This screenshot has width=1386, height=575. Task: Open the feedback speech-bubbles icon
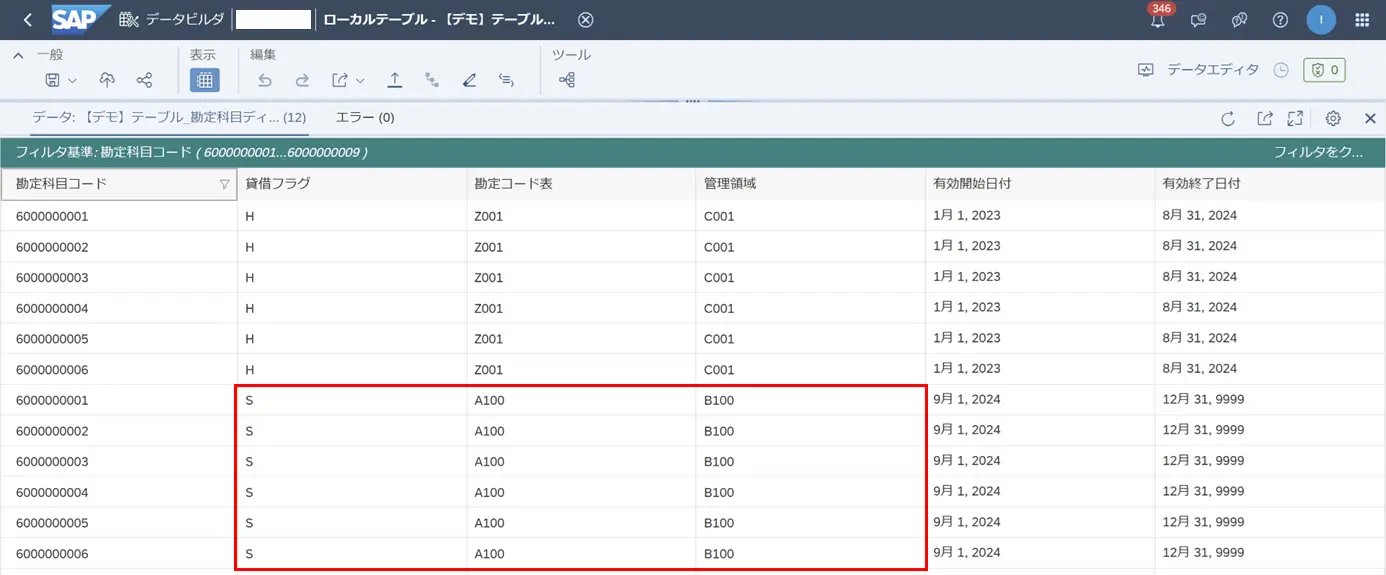pos(1240,20)
